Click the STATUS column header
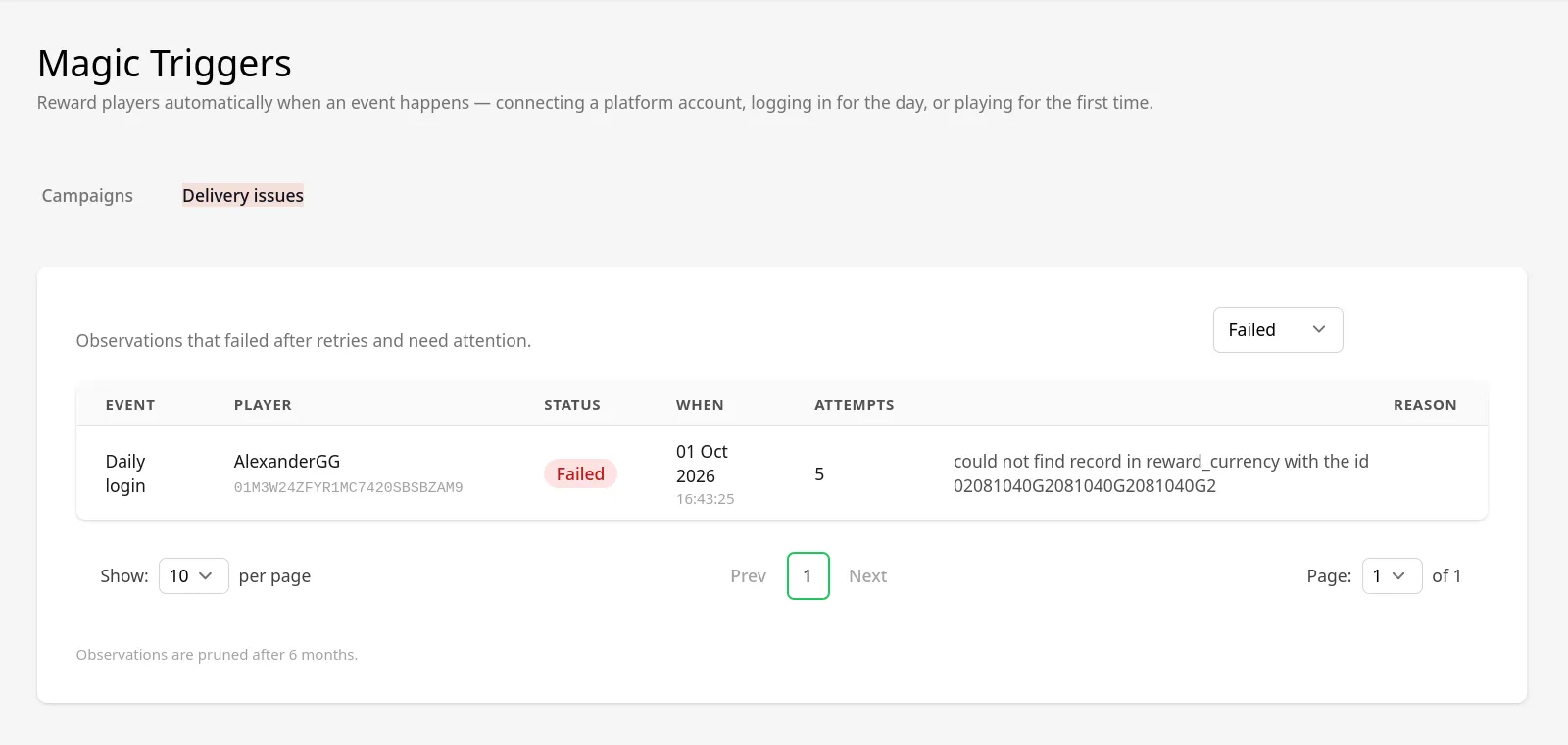1568x745 pixels. point(572,405)
